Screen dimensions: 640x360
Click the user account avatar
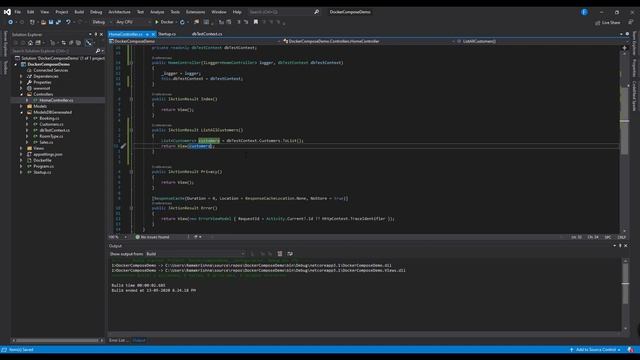(x=584, y=12)
